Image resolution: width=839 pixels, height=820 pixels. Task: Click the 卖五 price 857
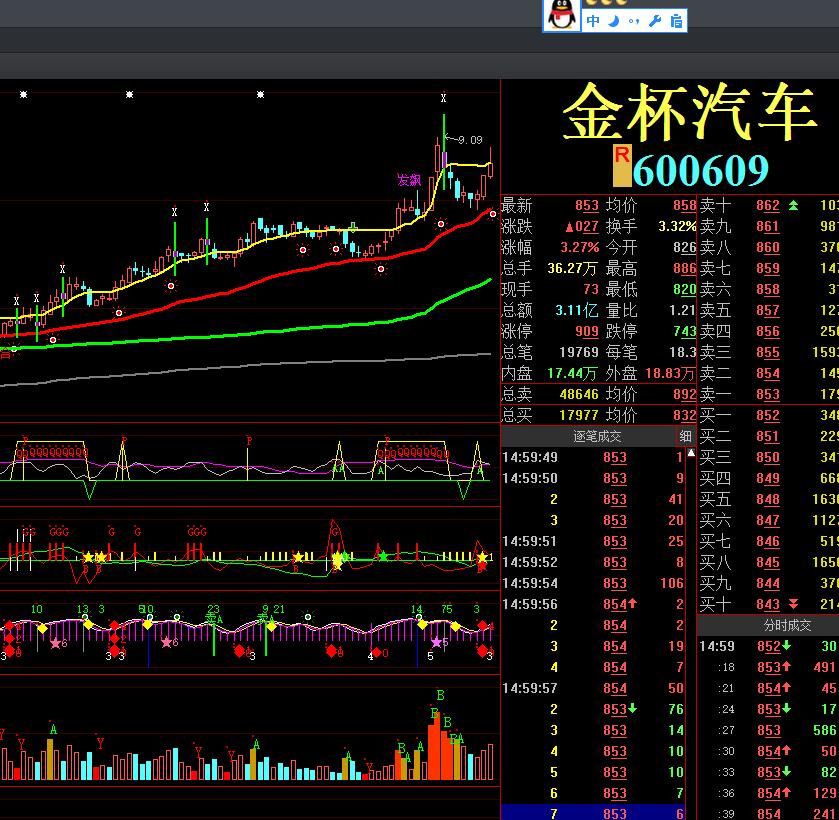(x=768, y=310)
